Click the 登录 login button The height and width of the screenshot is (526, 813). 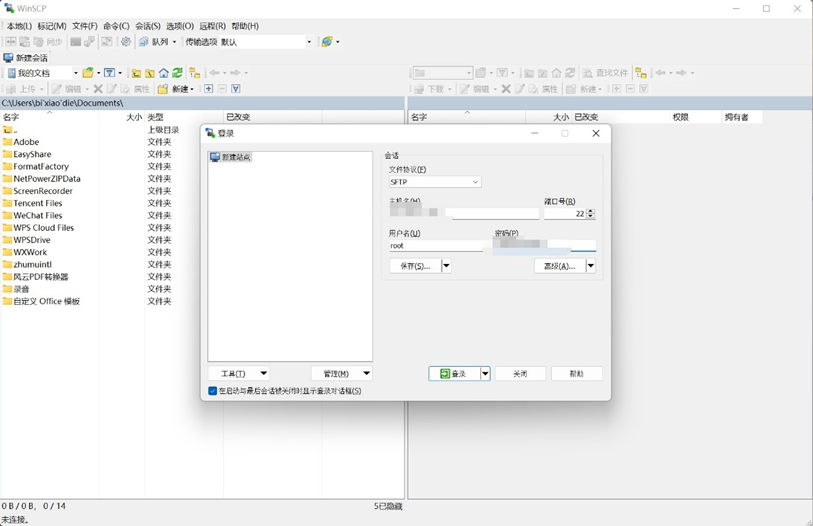[x=454, y=373]
